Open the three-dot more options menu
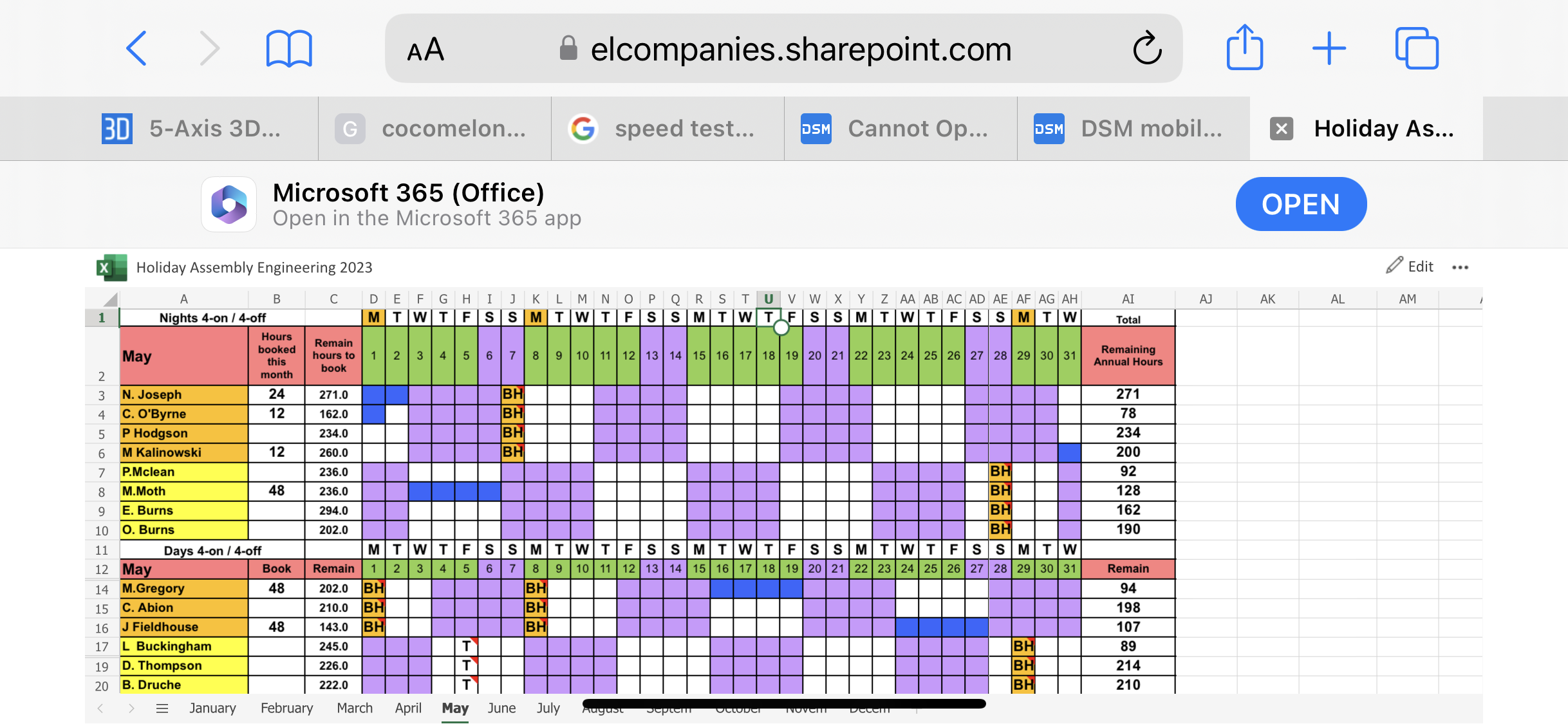1568x724 pixels. pyautogui.click(x=1460, y=267)
